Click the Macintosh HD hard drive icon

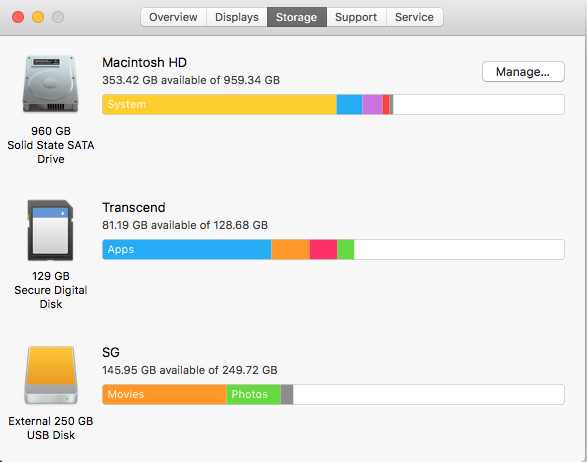[51, 84]
